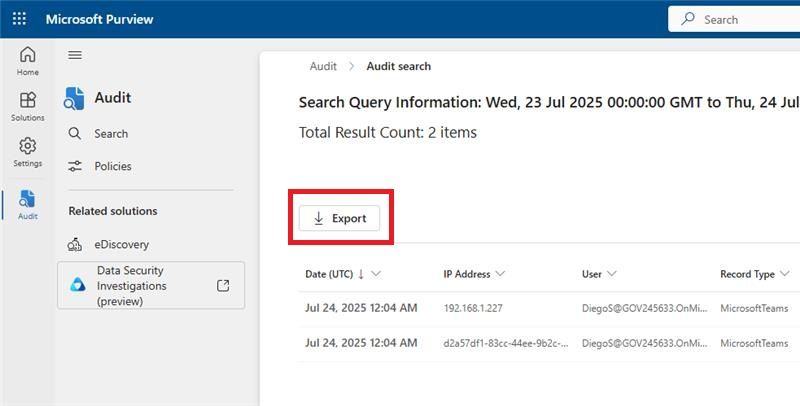Click the external link icon beside Data Security Investigations
Viewport: 800px width, 406px height.
[x=223, y=286]
